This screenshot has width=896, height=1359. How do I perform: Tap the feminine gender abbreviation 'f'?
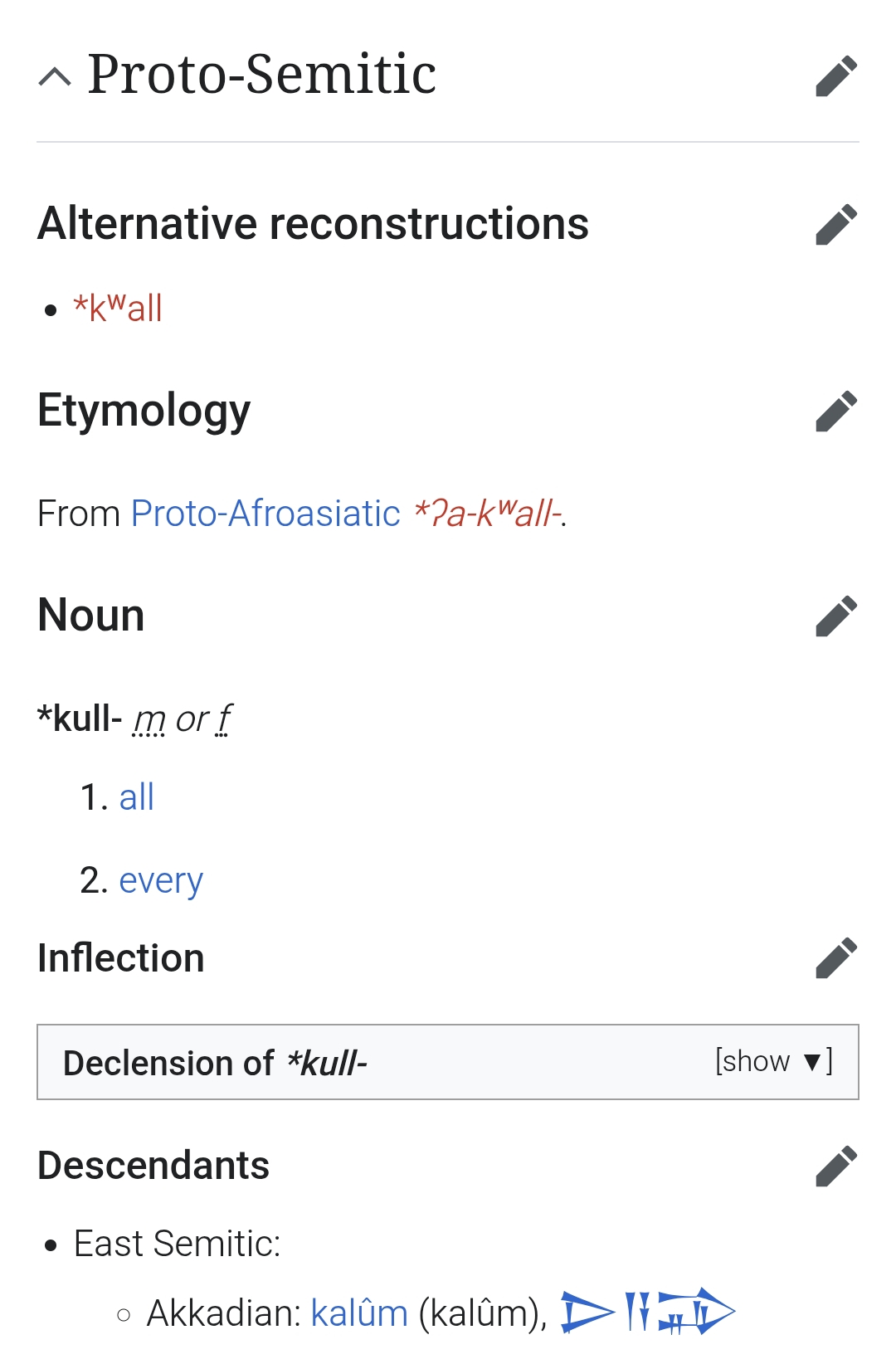224,719
